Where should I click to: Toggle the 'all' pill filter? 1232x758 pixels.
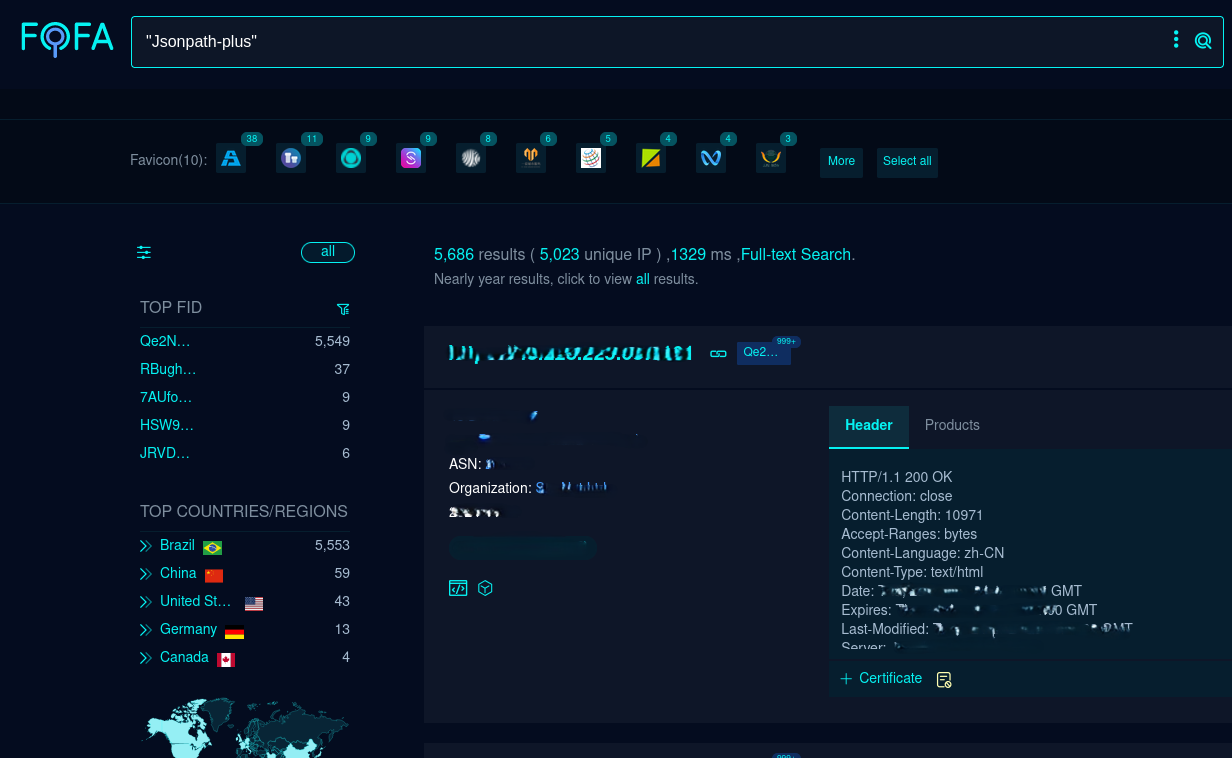(328, 252)
